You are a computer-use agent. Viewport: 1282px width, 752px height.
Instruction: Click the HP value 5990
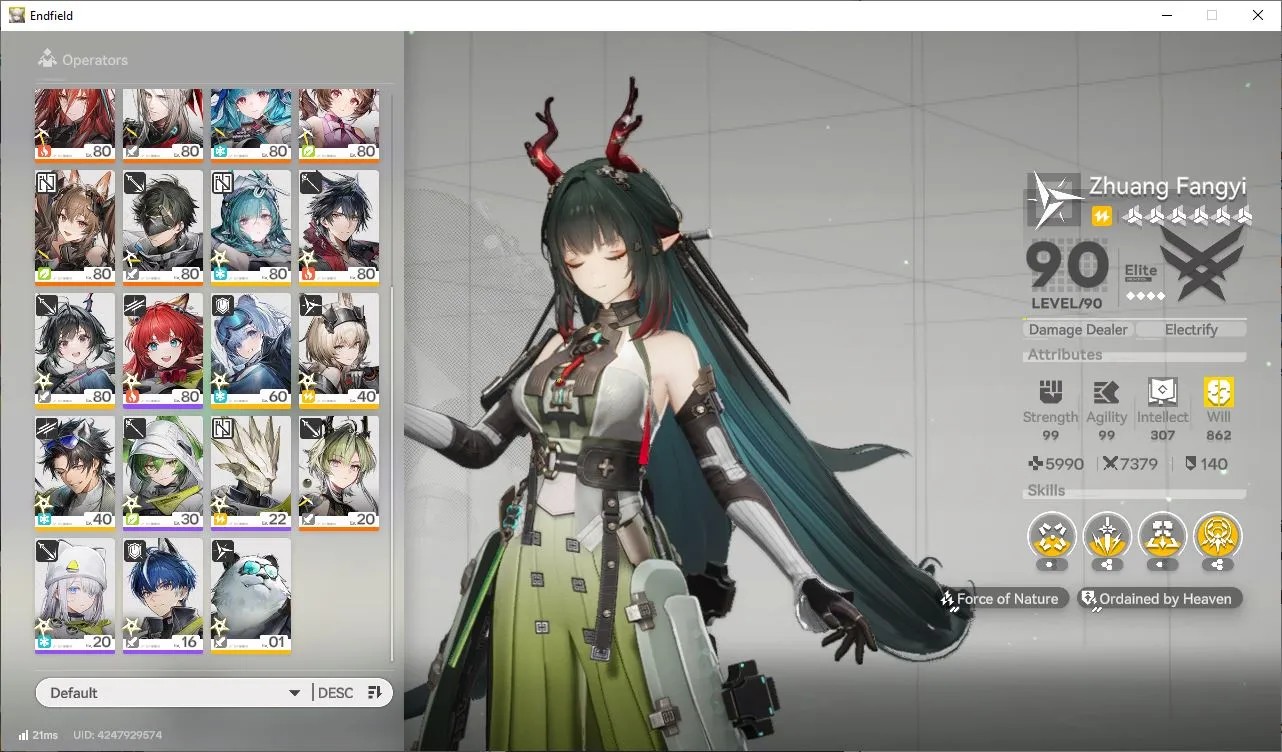(x=1064, y=464)
